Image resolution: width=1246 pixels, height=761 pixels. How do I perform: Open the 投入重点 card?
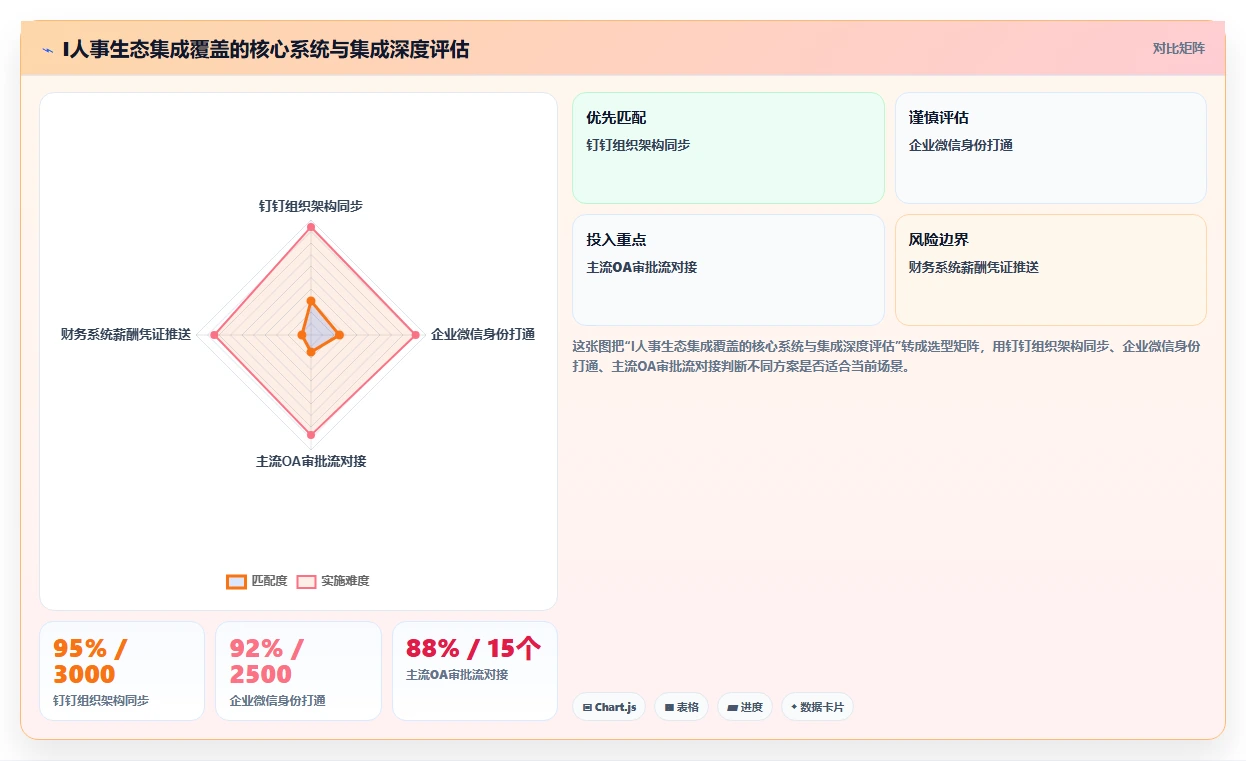728,270
